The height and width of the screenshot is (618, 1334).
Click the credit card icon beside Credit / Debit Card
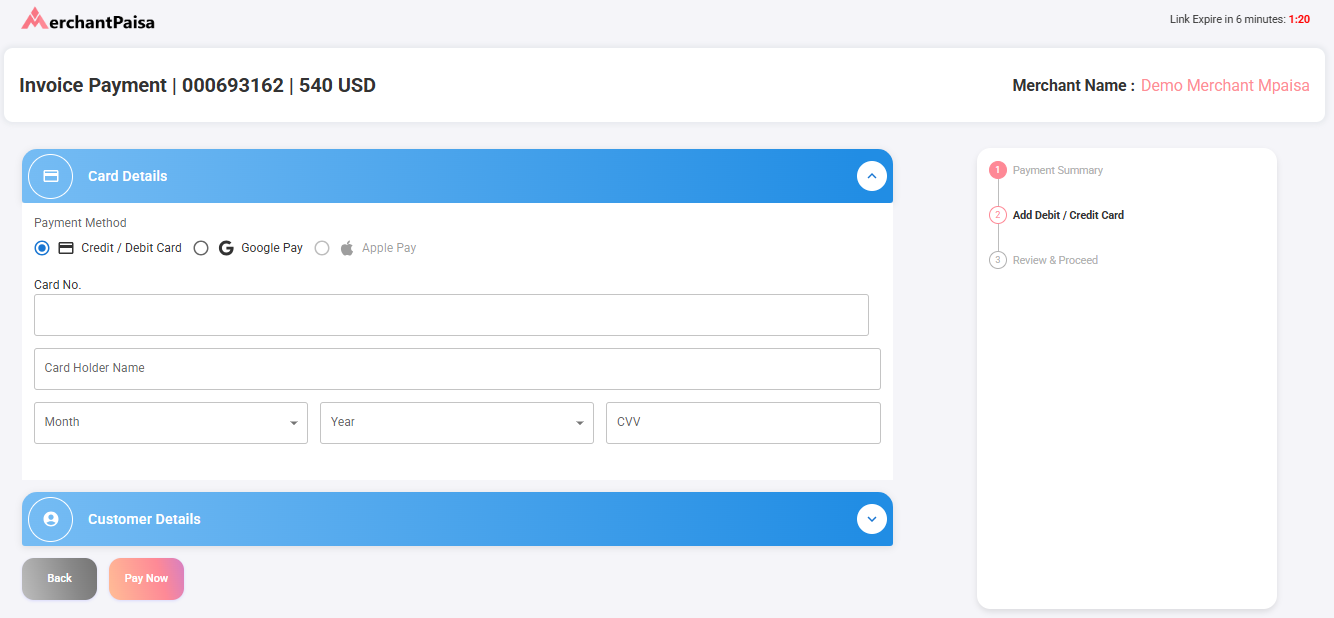[x=66, y=248]
